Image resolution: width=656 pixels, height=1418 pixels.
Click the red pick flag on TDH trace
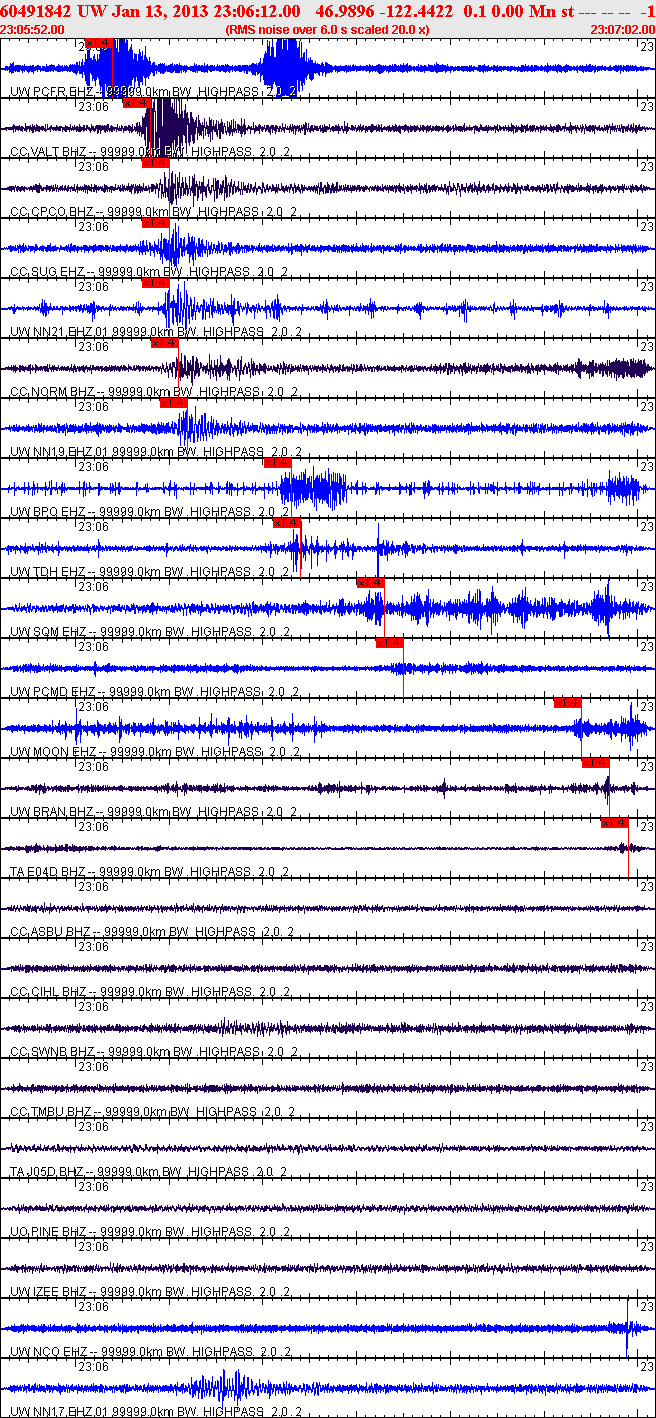[286, 523]
